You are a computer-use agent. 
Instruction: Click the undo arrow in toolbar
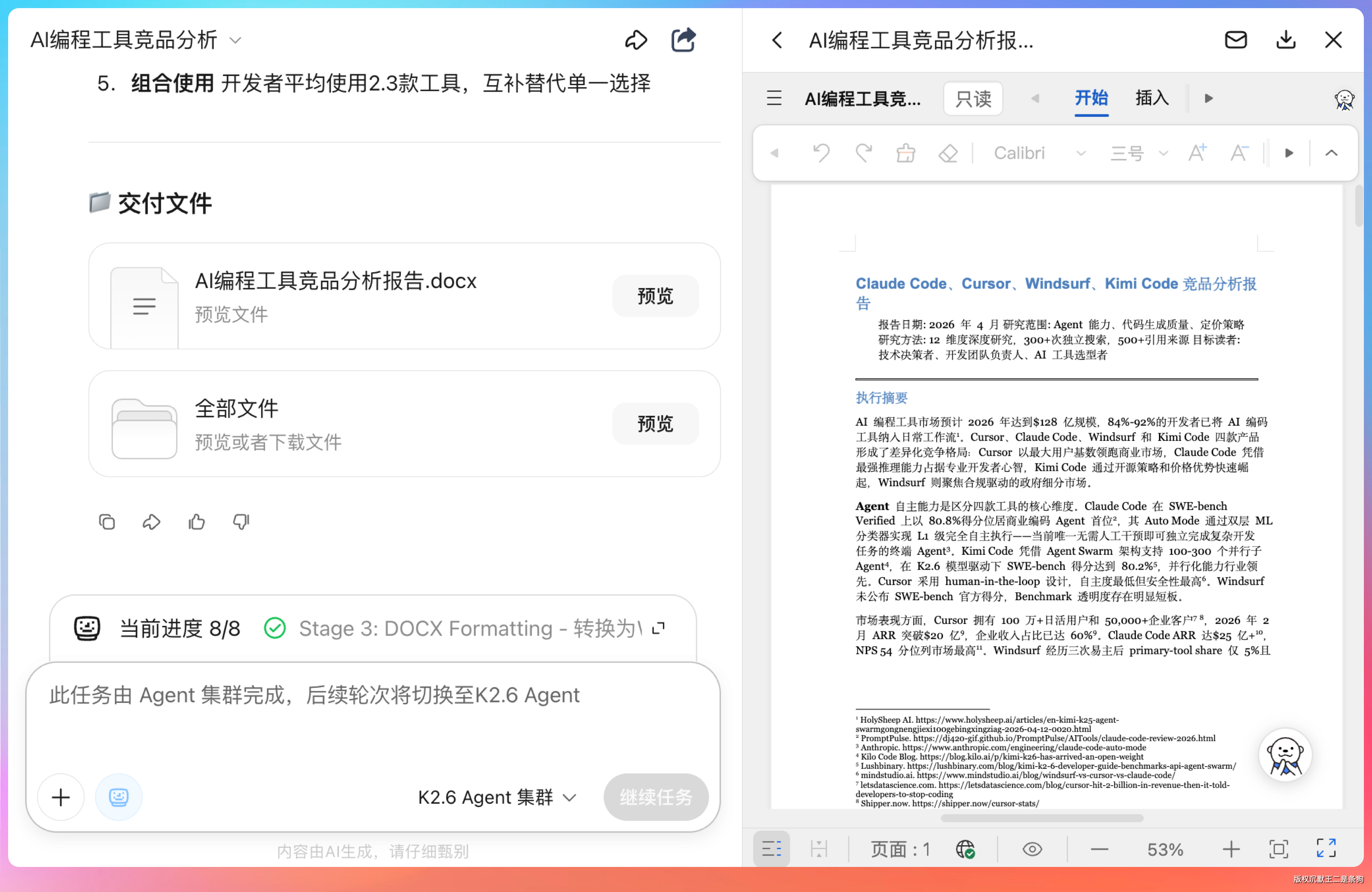point(821,153)
